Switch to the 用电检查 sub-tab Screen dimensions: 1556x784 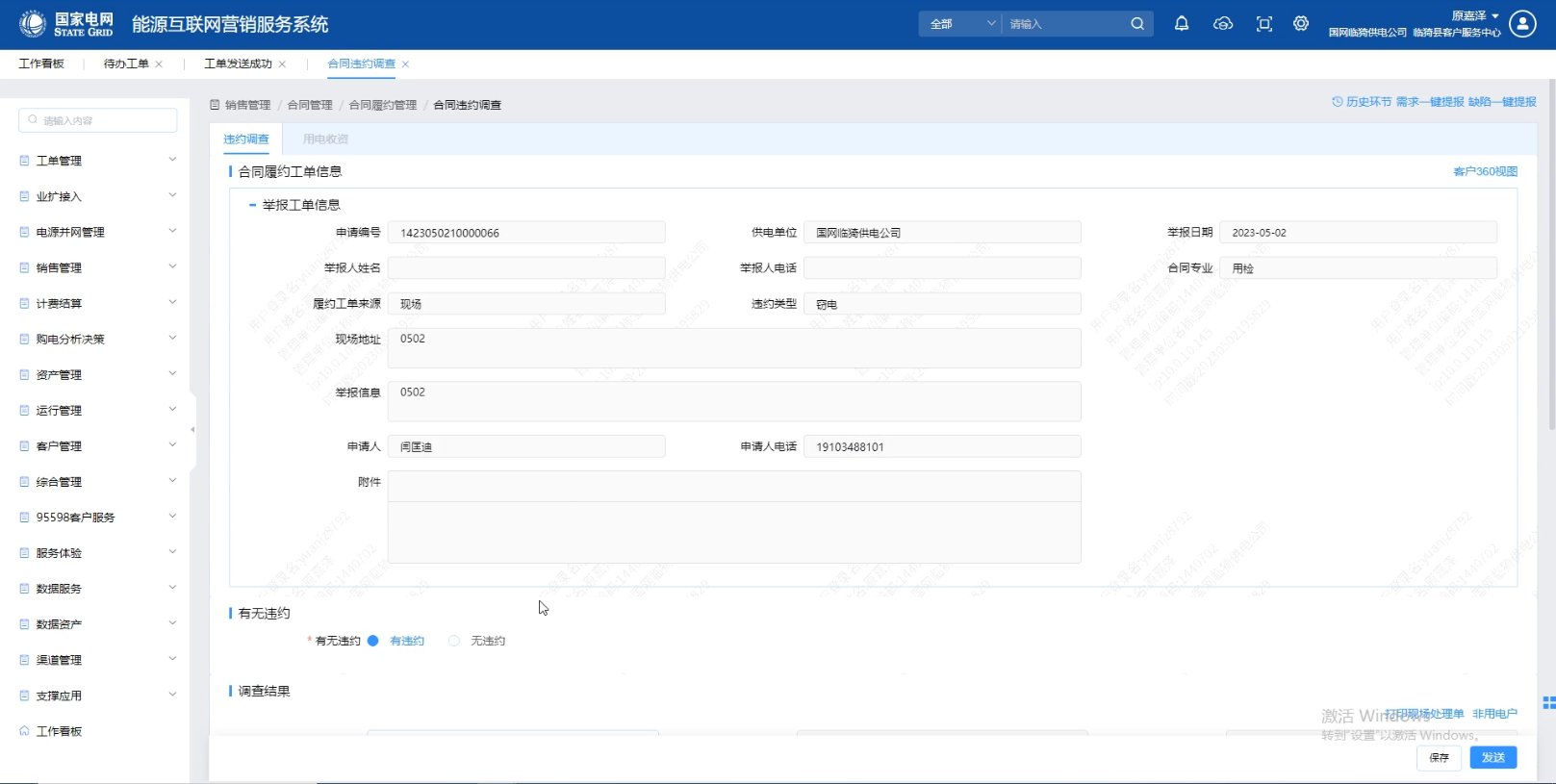[325, 139]
